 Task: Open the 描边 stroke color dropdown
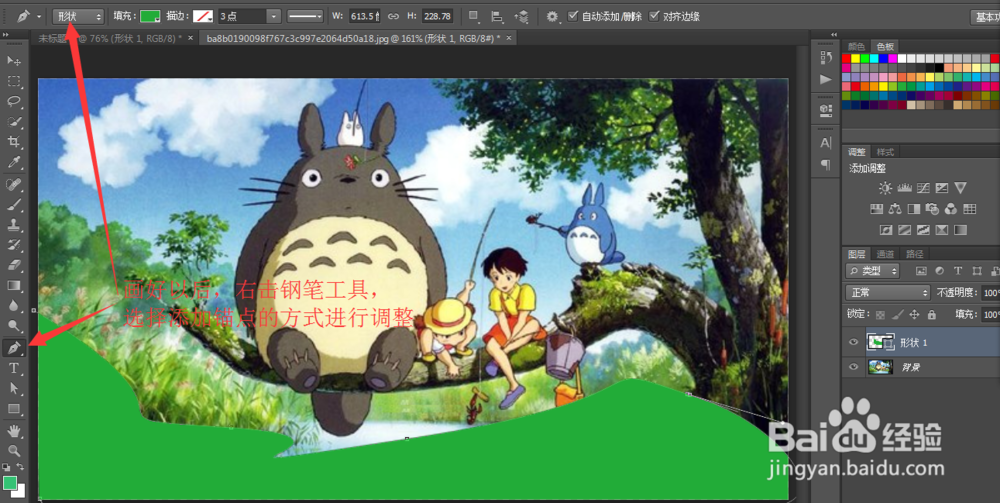[203, 16]
